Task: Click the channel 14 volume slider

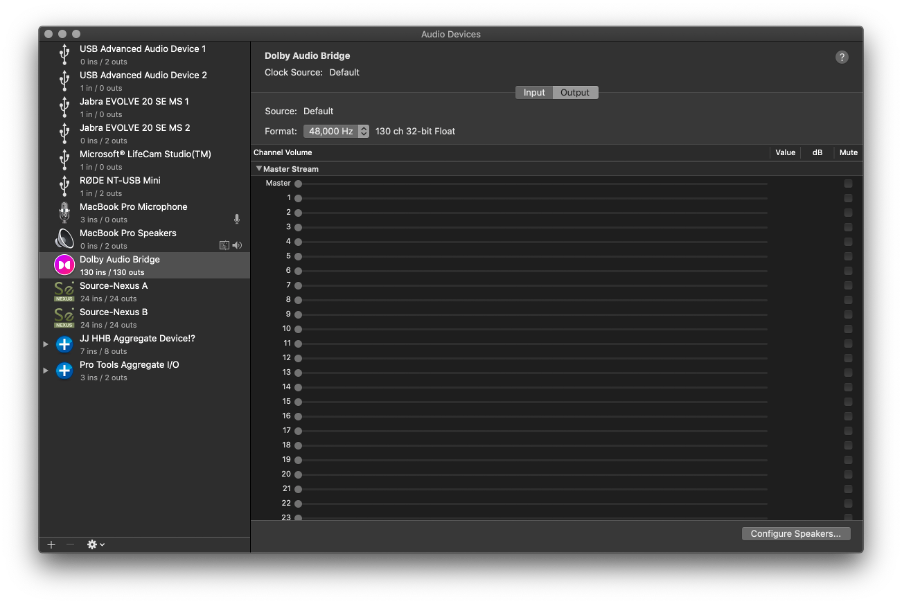Action: click(x=532, y=387)
